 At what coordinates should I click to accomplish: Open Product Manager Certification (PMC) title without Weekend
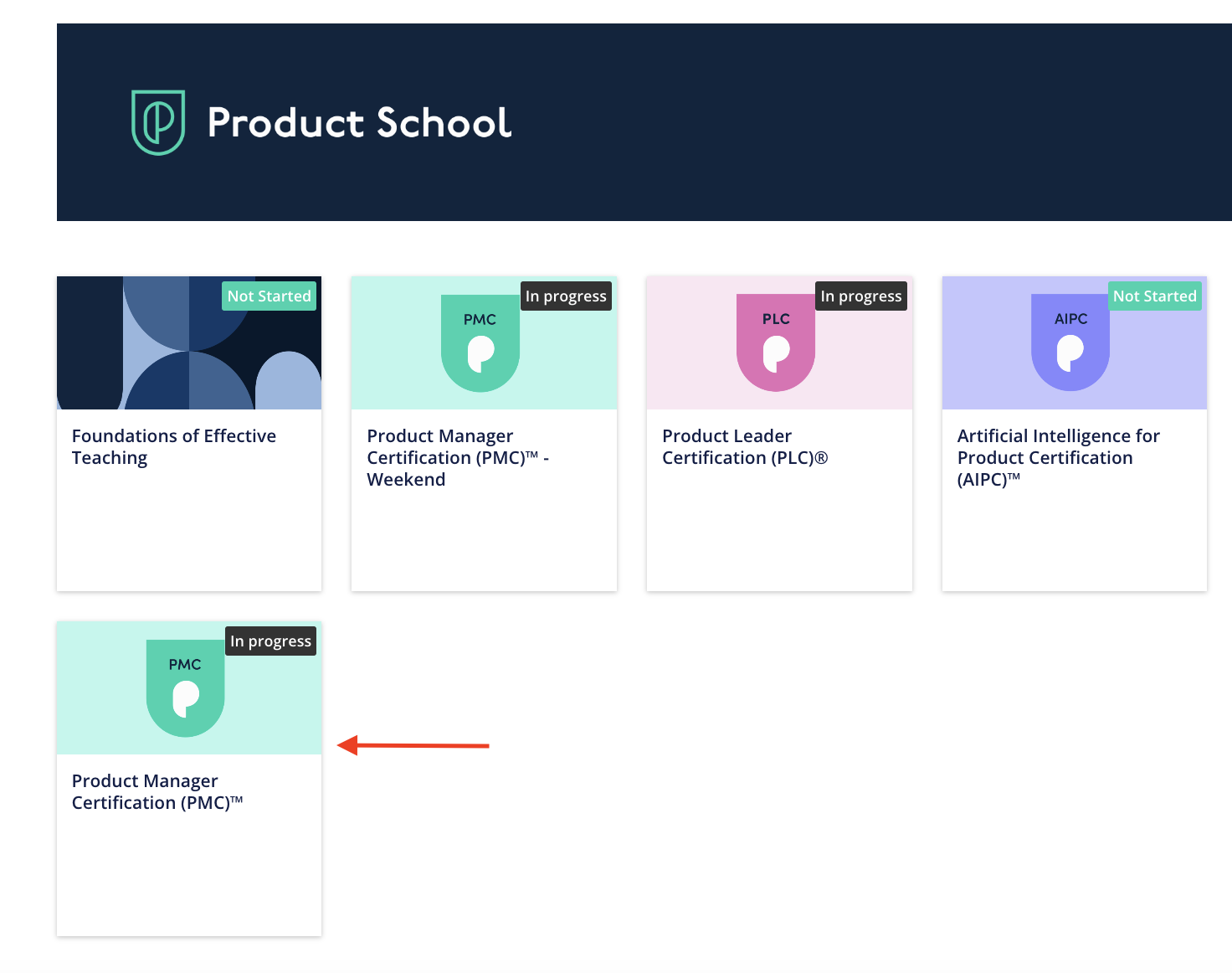tap(157, 791)
